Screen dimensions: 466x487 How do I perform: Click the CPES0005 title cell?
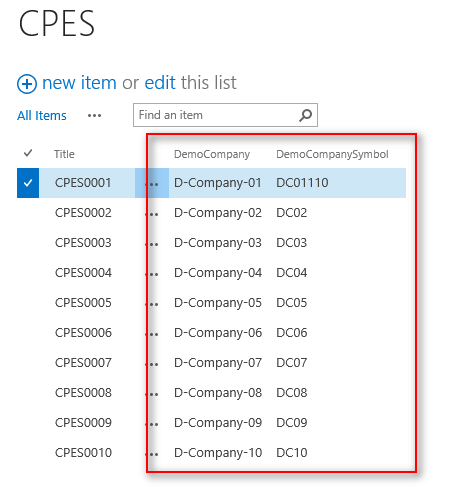pyautogui.click(x=83, y=303)
